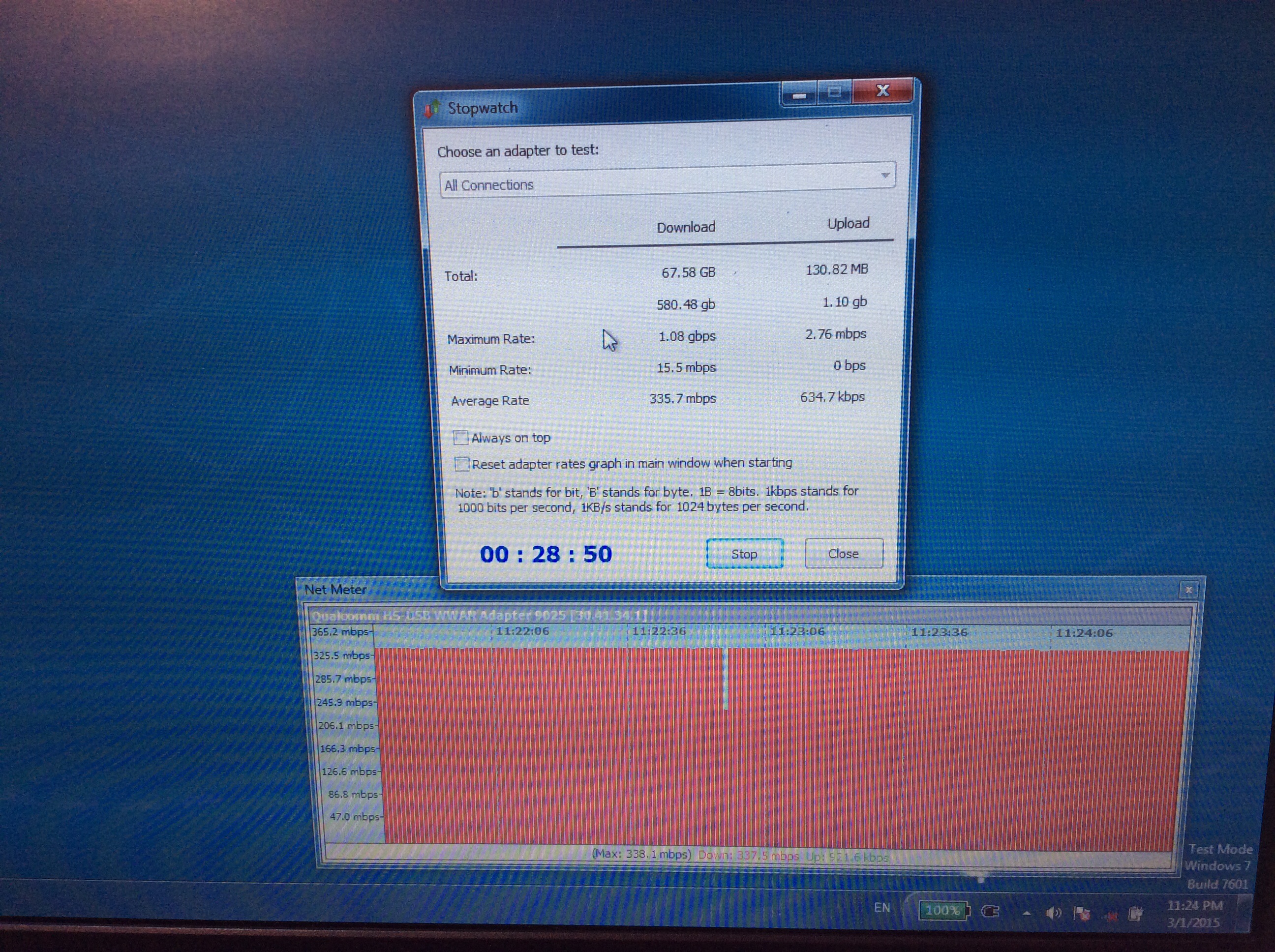Click the Stop button
The image size is (1275, 952).
745,554
